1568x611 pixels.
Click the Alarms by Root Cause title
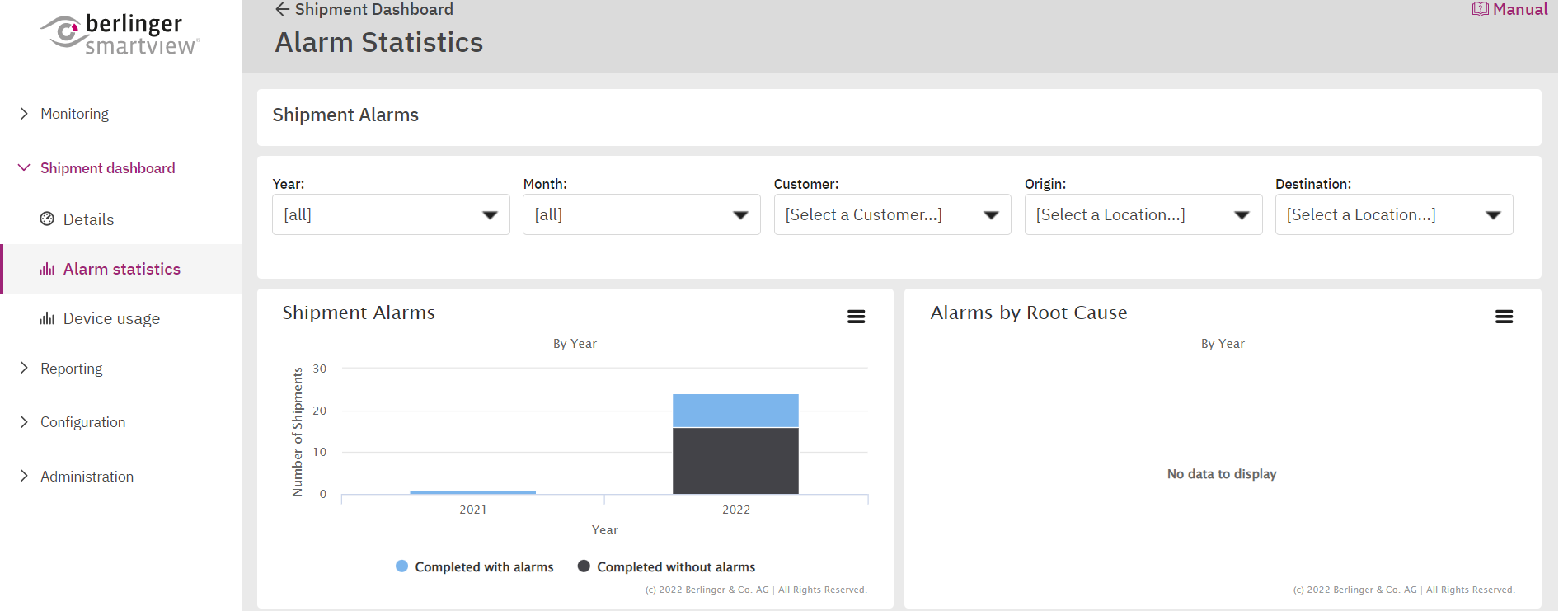[1029, 313]
